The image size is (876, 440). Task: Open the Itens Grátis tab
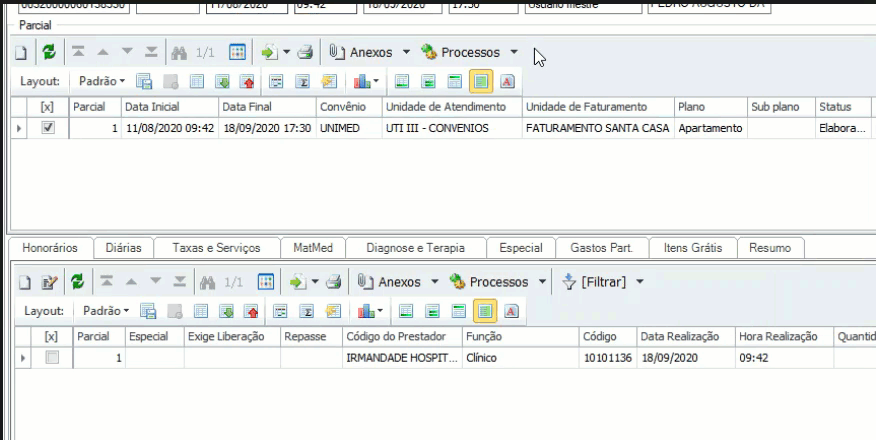click(693, 248)
